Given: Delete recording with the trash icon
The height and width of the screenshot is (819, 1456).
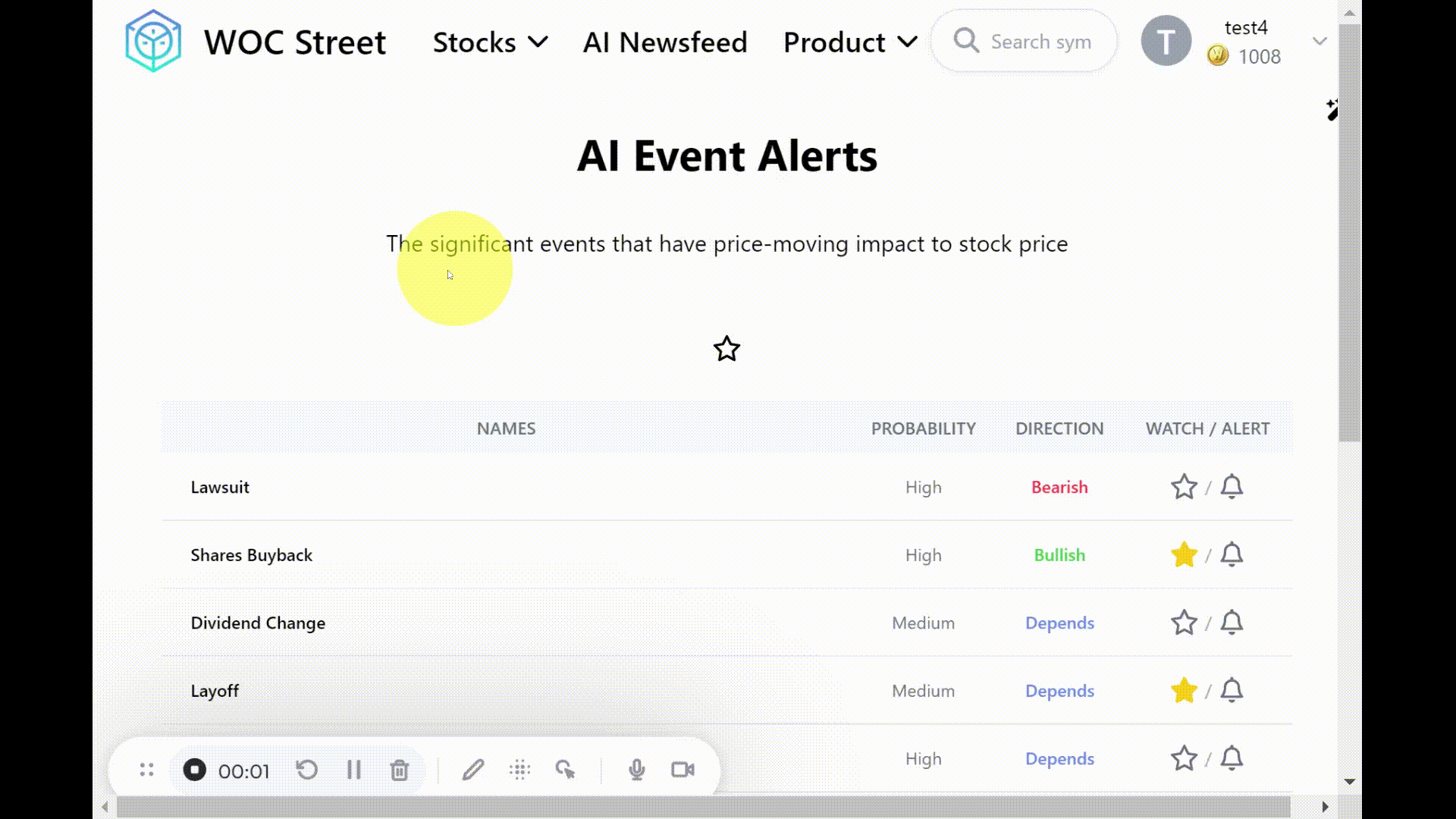Looking at the screenshot, I should 399,770.
